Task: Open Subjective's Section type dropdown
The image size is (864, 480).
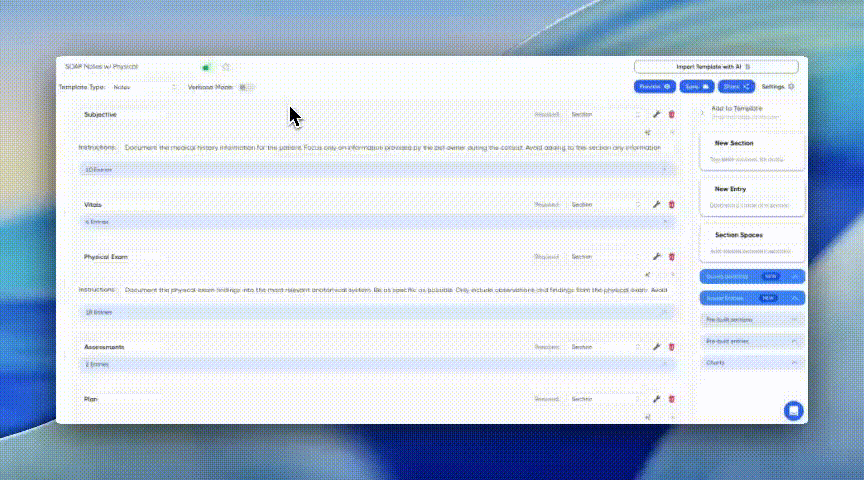Action: [604, 115]
